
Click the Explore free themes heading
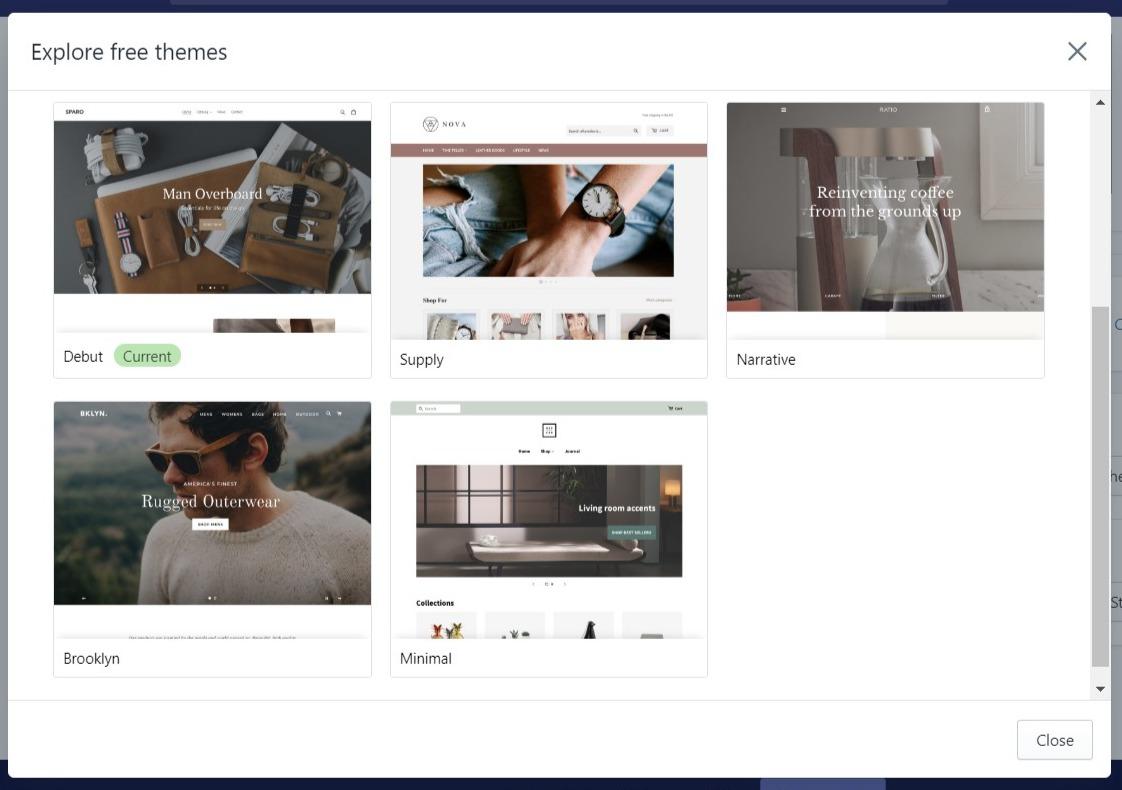click(x=129, y=52)
